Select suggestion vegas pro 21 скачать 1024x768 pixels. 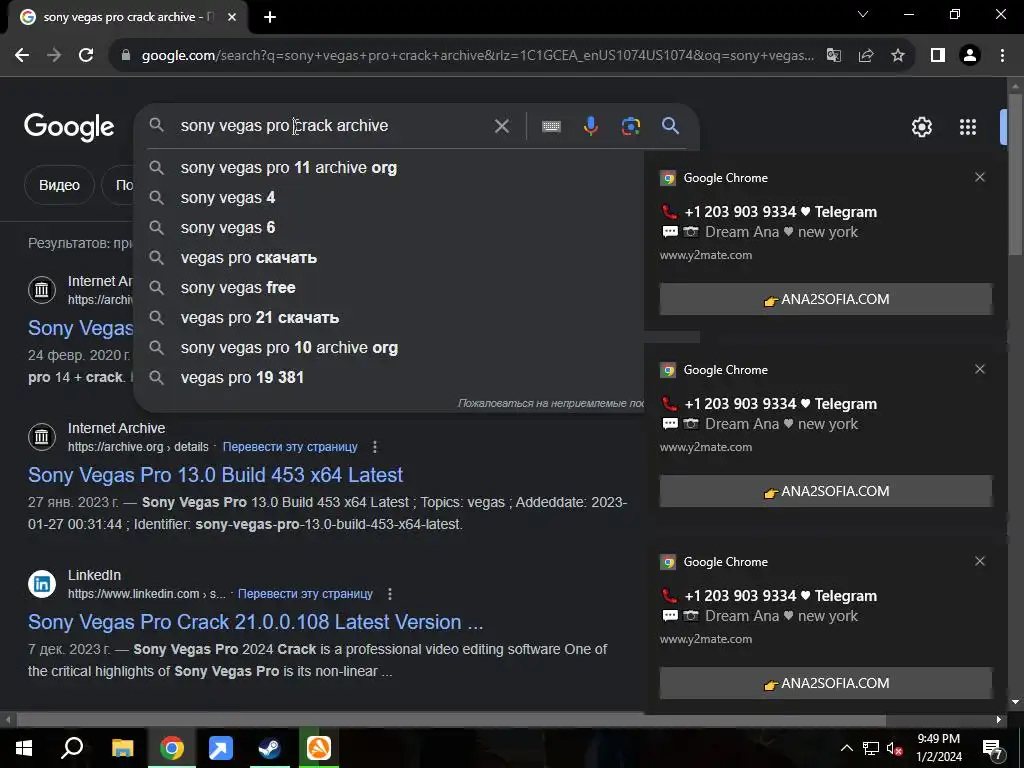tap(389, 318)
